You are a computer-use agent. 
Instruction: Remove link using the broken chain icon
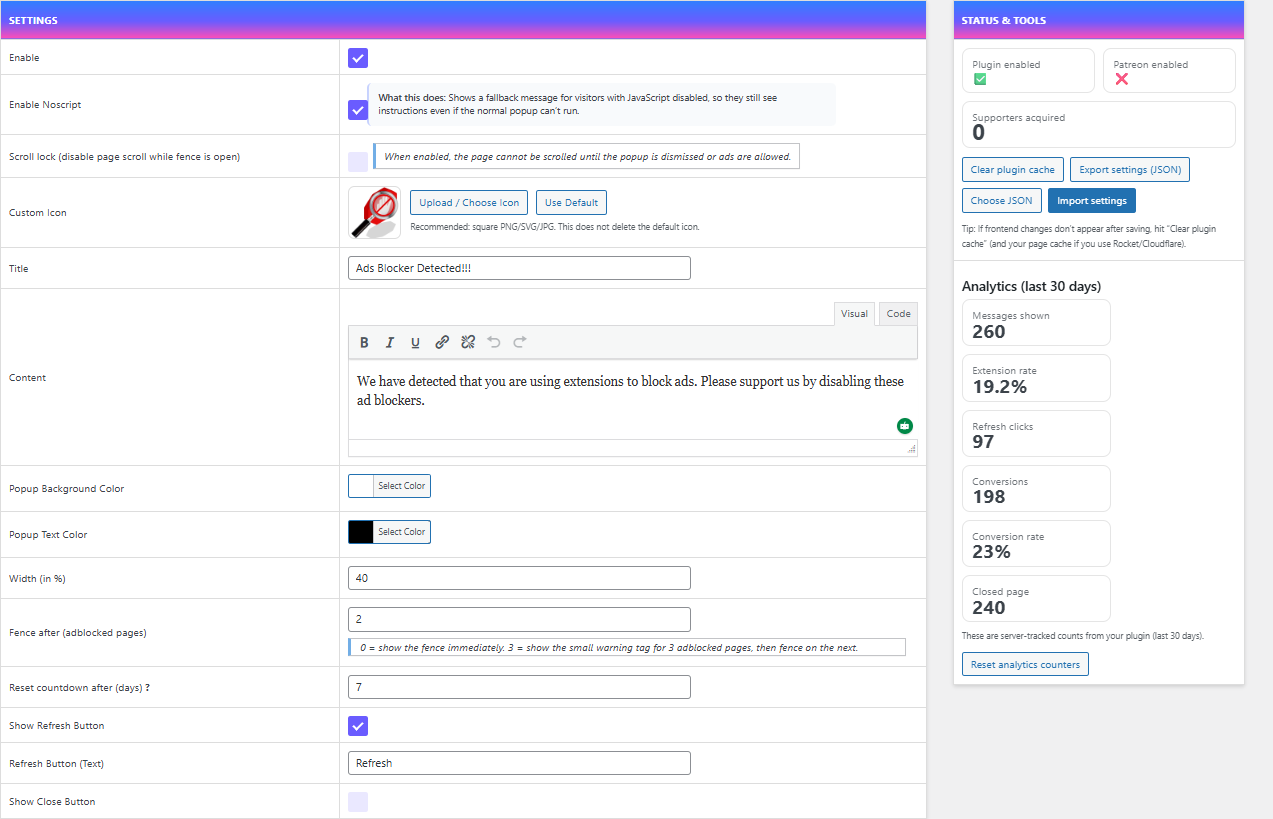pyautogui.click(x=467, y=342)
